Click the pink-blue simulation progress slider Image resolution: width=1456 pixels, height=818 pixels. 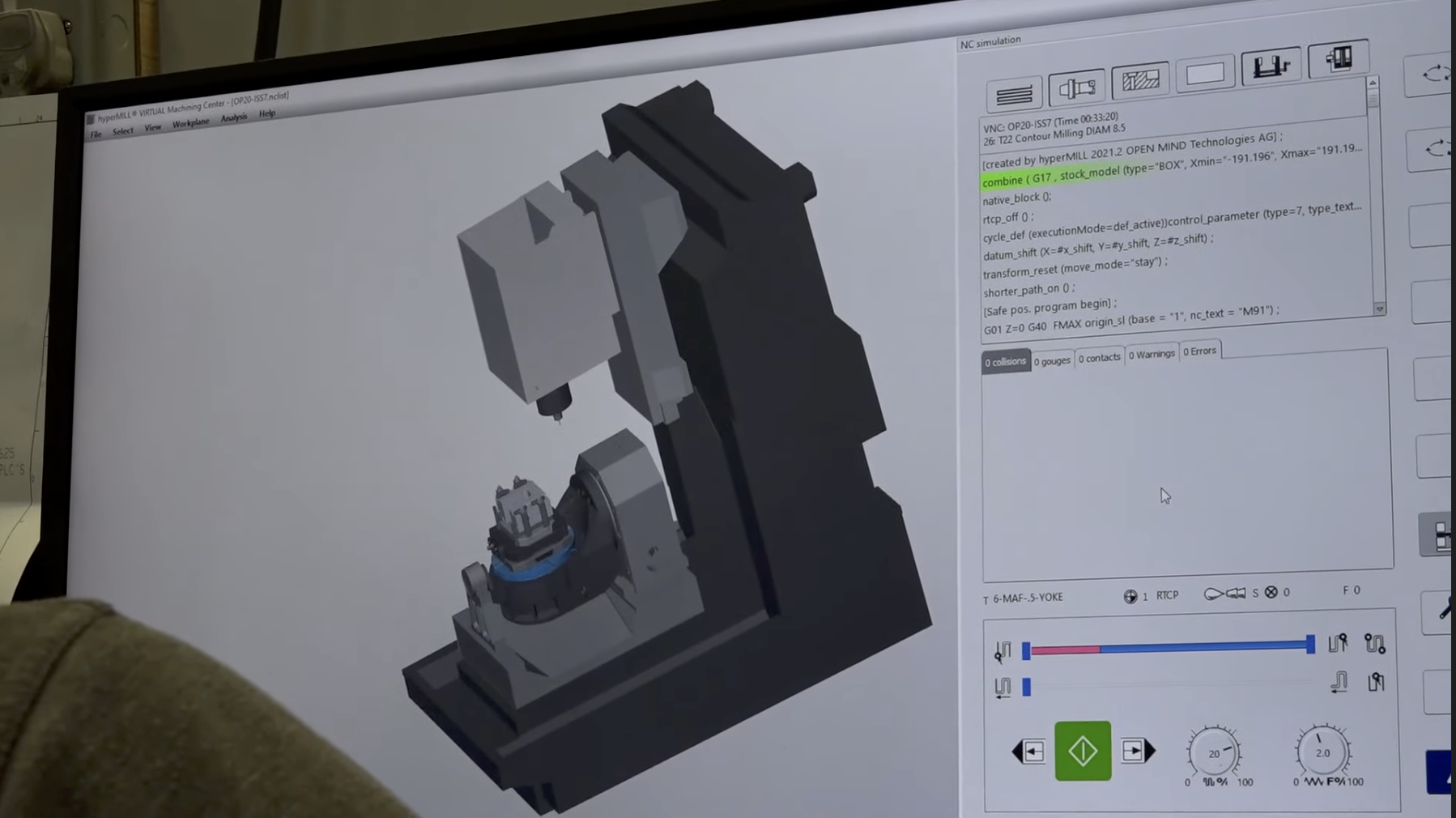pos(1167,647)
